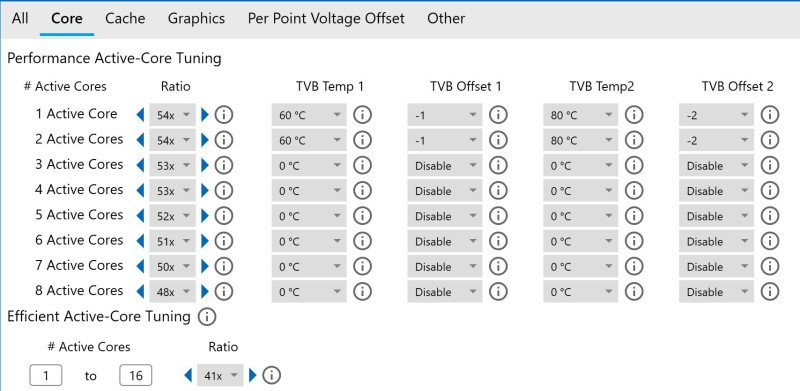The height and width of the screenshot is (391, 800).
Task: Click info icon for 5 Active Cores TVB Temp2
Action: (634, 216)
